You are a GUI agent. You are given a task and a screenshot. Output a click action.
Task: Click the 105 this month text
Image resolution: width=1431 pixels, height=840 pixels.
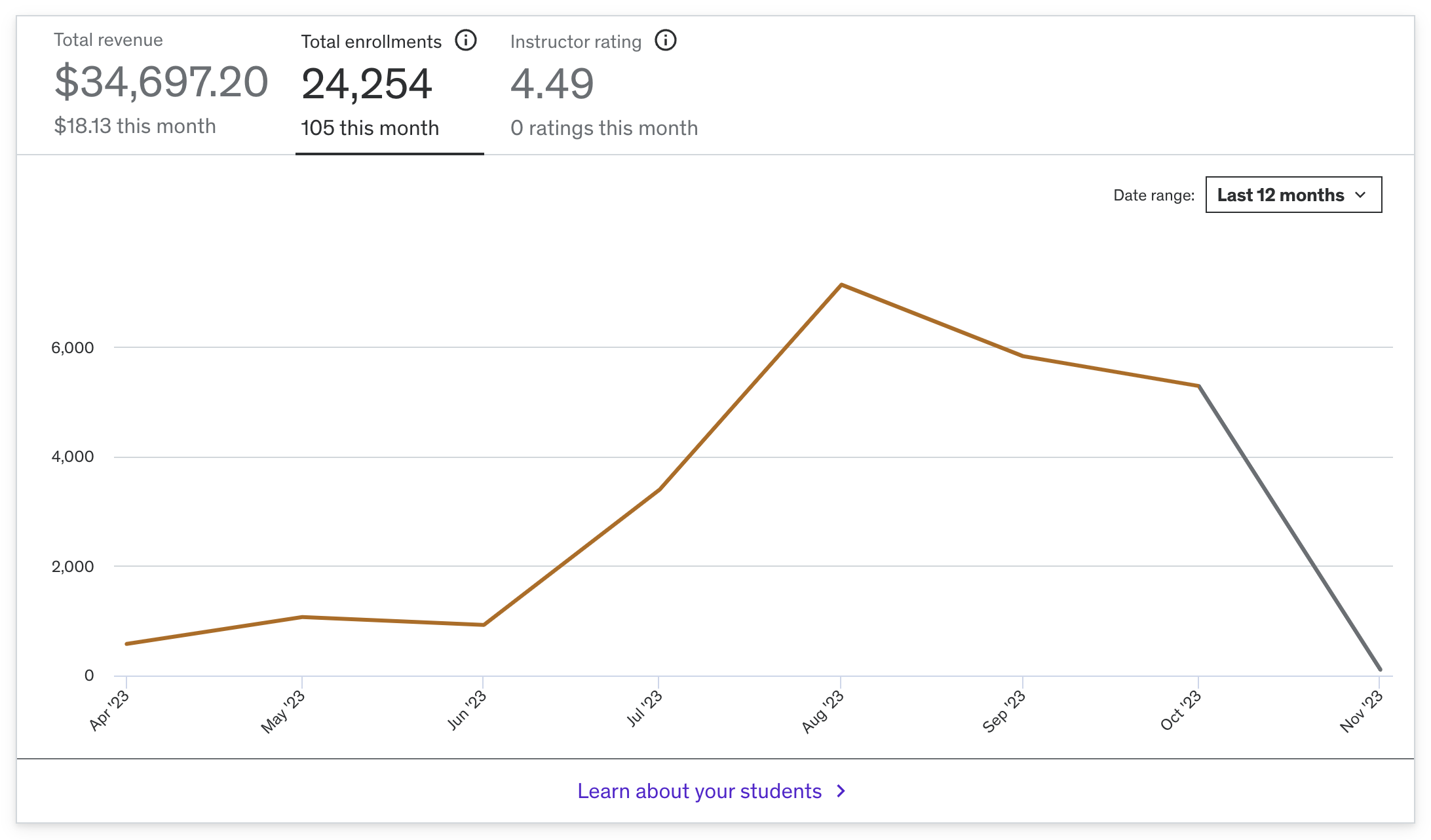point(370,128)
